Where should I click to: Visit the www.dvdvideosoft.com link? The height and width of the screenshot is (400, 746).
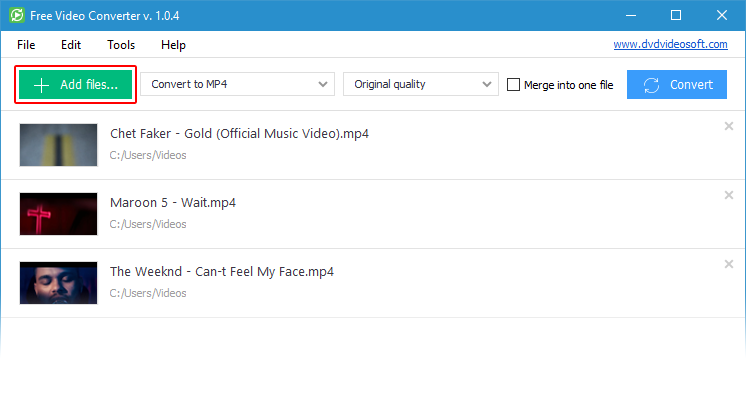[670, 44]
